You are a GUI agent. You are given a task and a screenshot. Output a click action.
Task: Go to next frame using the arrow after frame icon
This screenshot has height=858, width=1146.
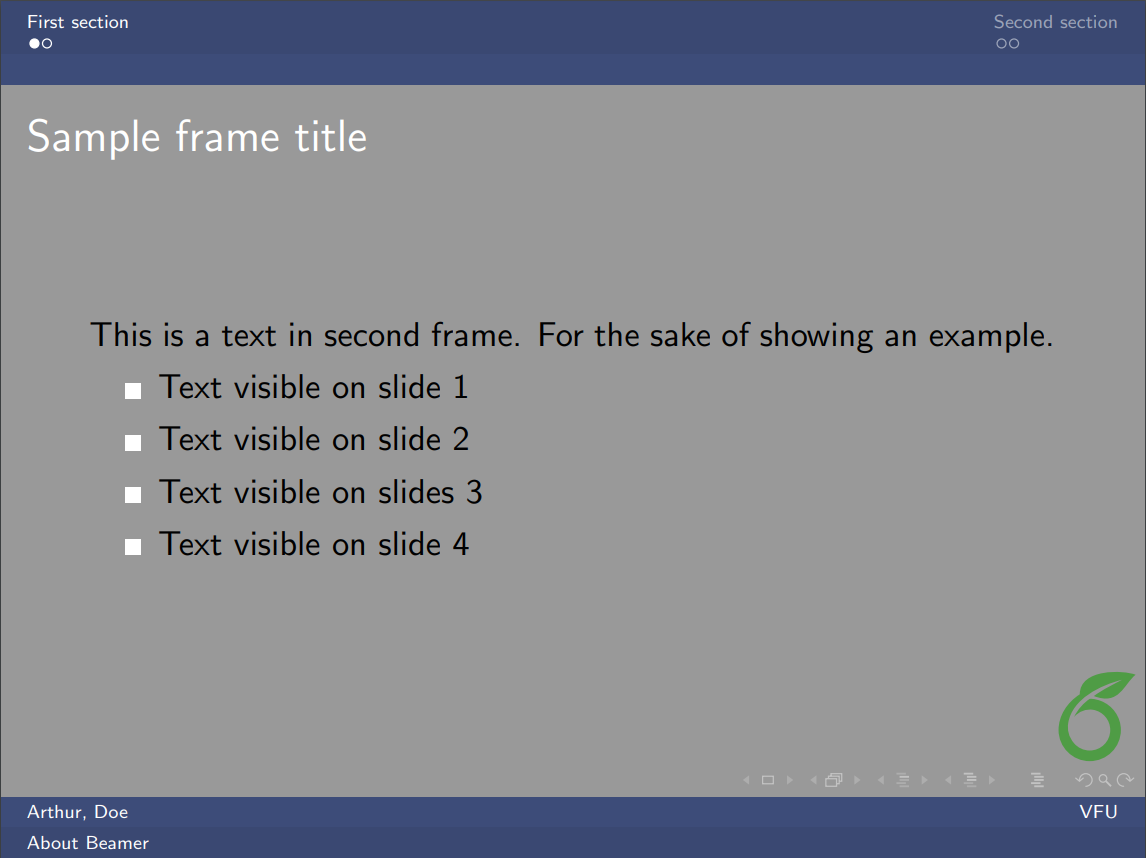point(857,780)
